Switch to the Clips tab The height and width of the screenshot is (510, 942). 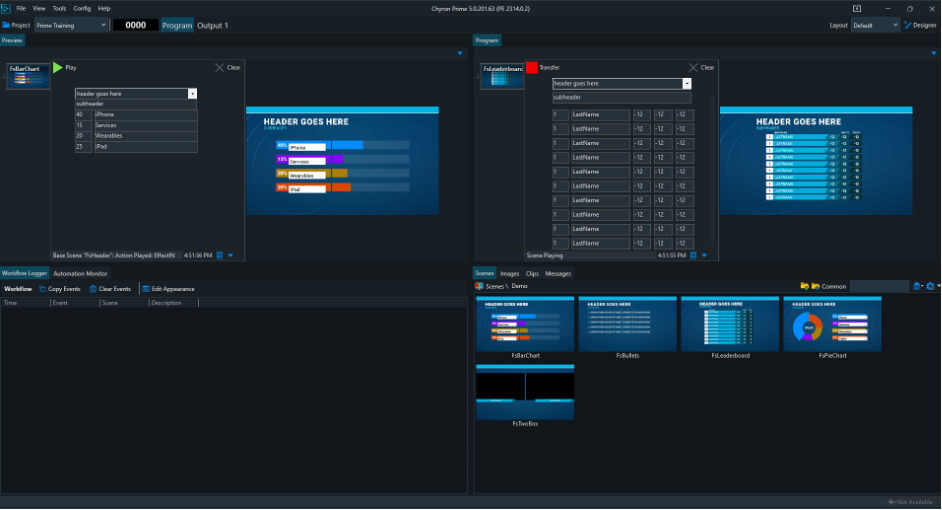[532, 273]
